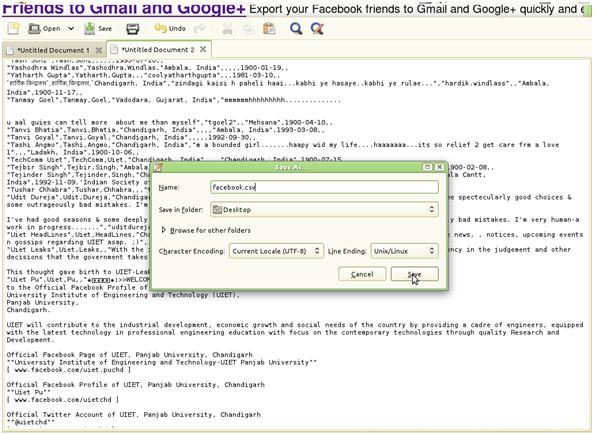Click the Find magnifier icon
This screenshot has width=598, height=435.
pyautogui.click(x=296, y=29)
